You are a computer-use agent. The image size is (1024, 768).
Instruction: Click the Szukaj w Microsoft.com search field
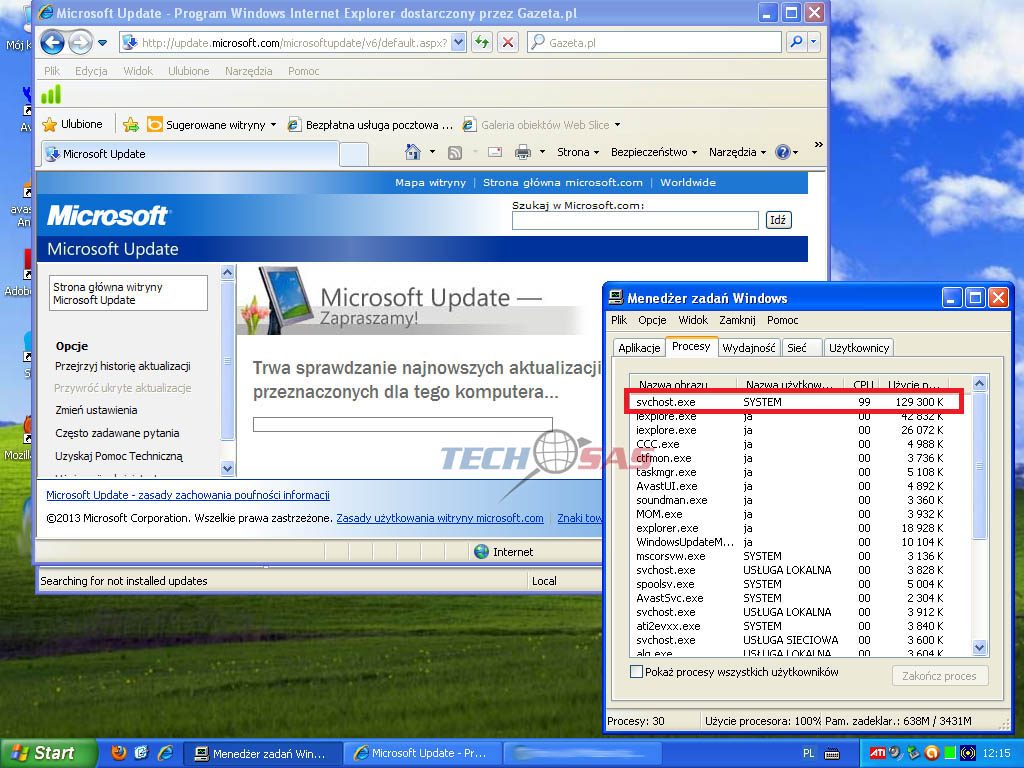[635, 221]
